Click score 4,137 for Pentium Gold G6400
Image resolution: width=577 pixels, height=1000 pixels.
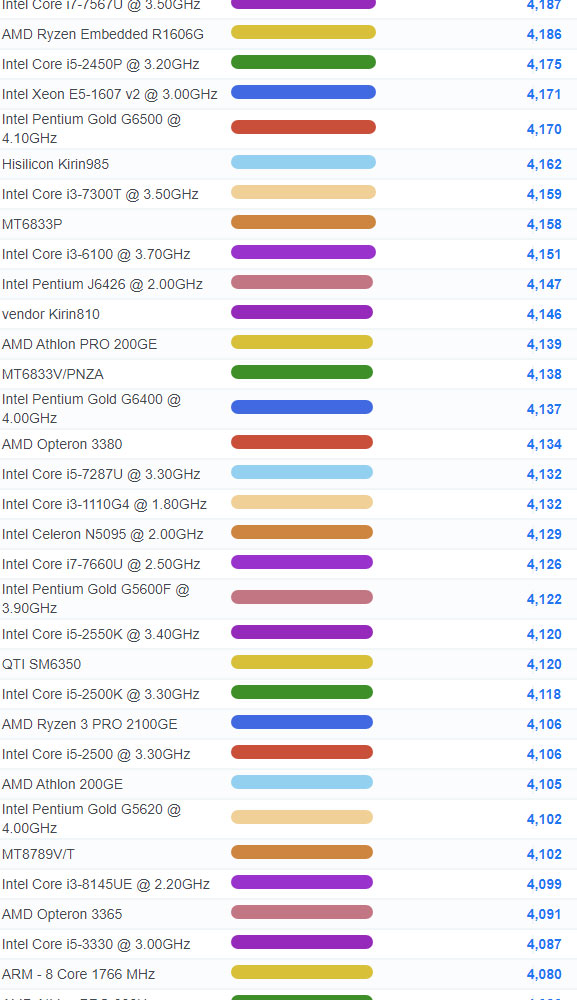[544, 409]
